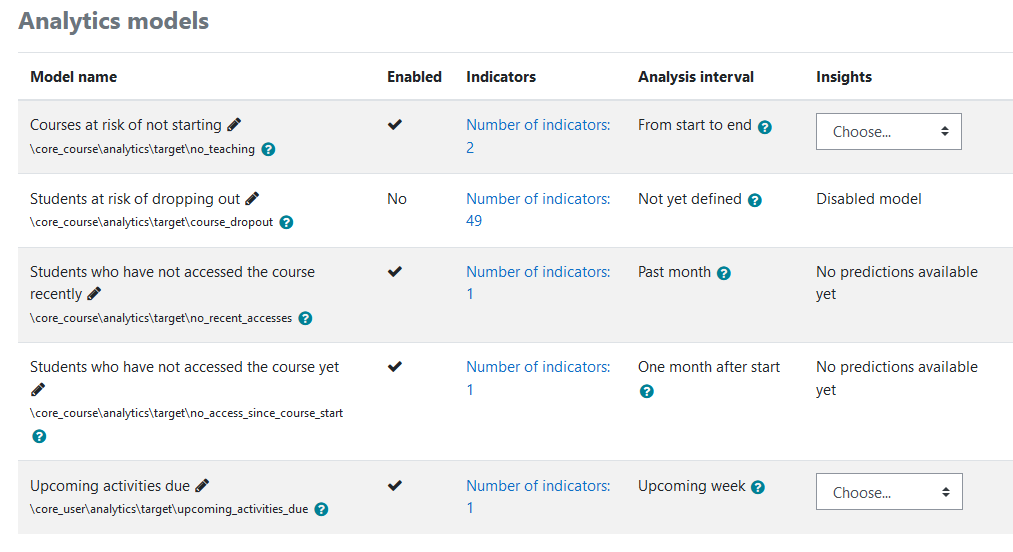Click enabled checkmark for 'Courses at risk of not starting'
The width and height of the screenshot is (1013, 552).
[395, 124]
